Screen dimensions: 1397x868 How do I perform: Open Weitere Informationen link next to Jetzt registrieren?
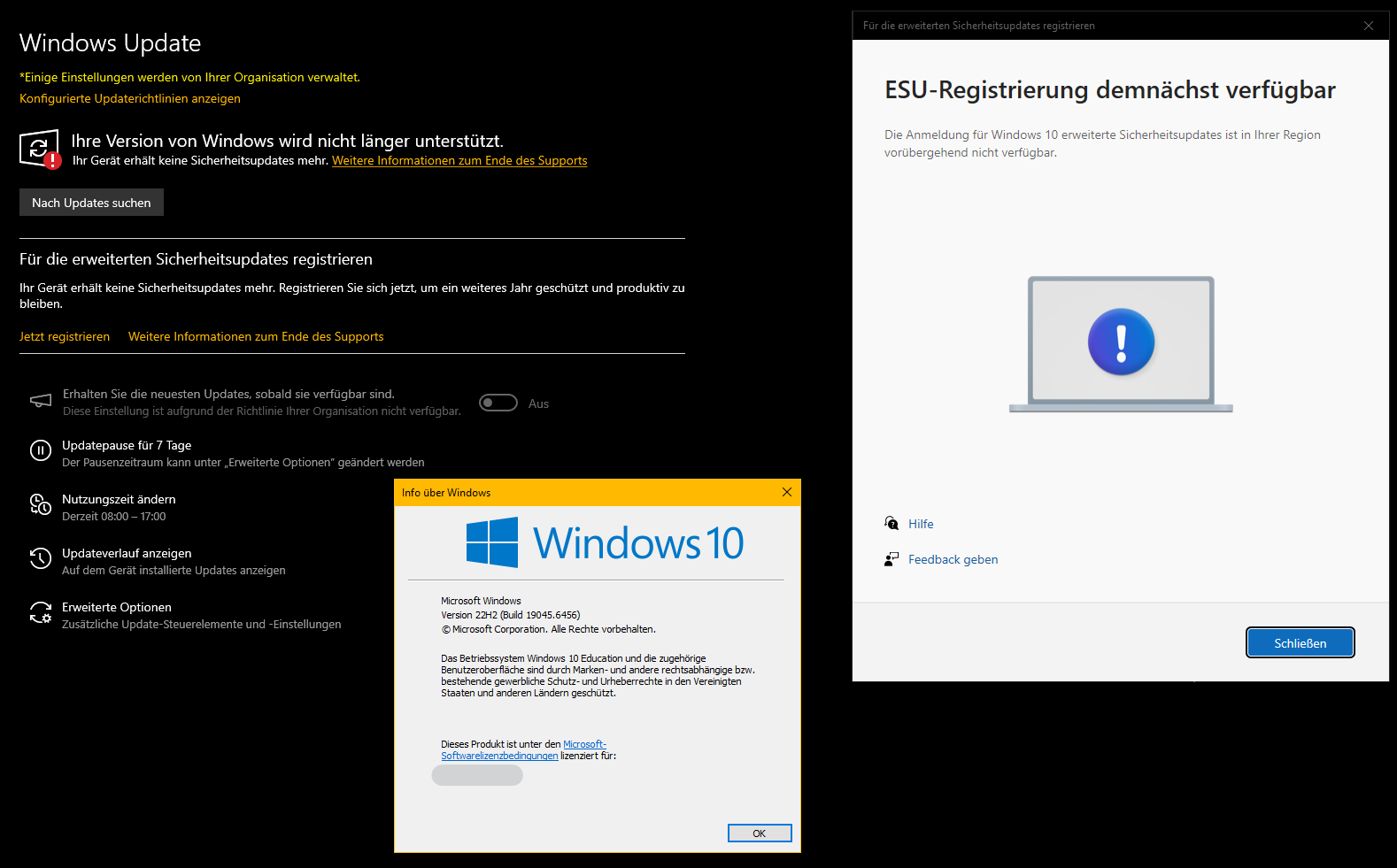click(256, 336)
